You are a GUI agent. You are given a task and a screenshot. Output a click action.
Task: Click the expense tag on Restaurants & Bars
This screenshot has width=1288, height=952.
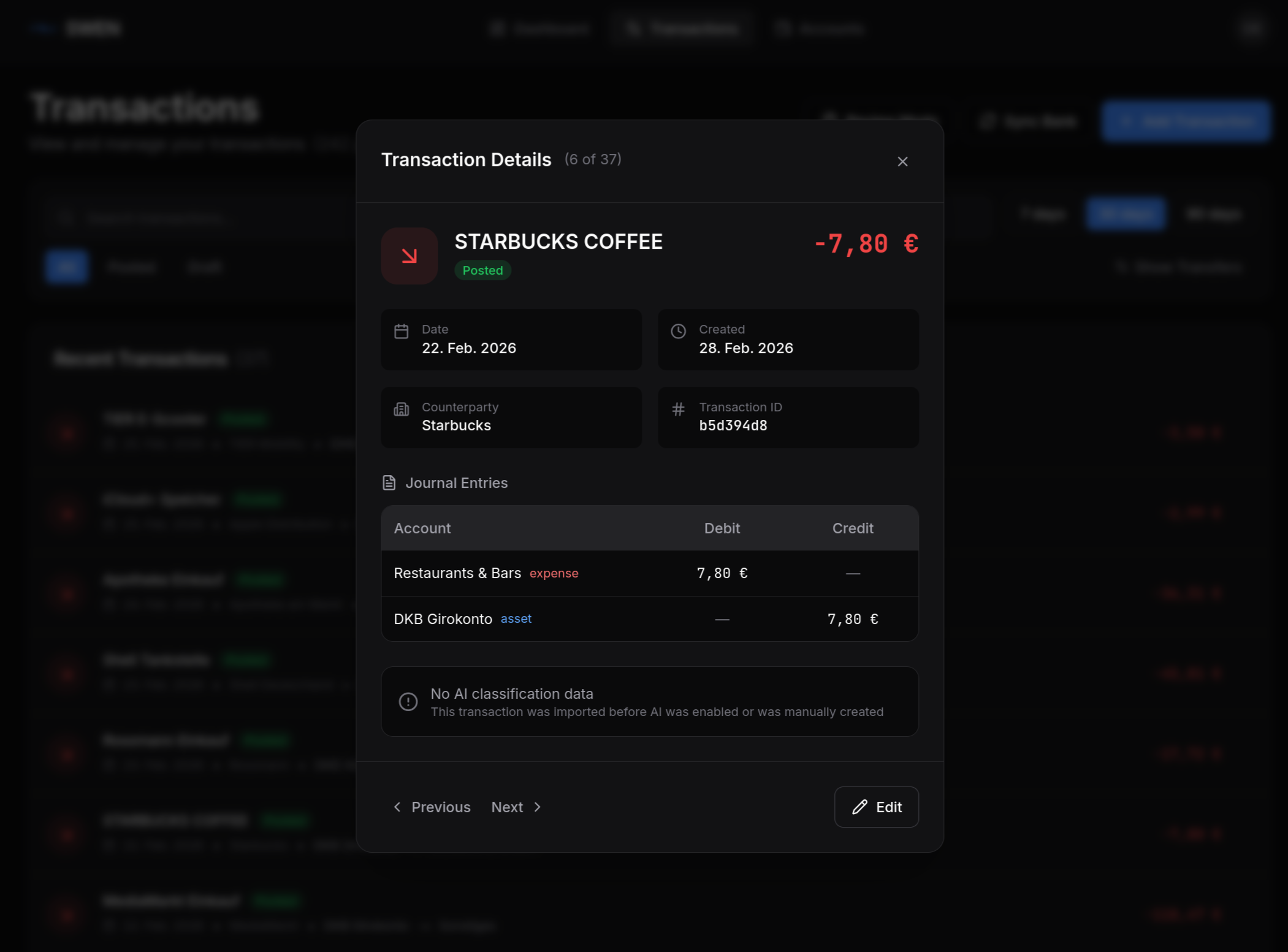click(x=554, y=573)
